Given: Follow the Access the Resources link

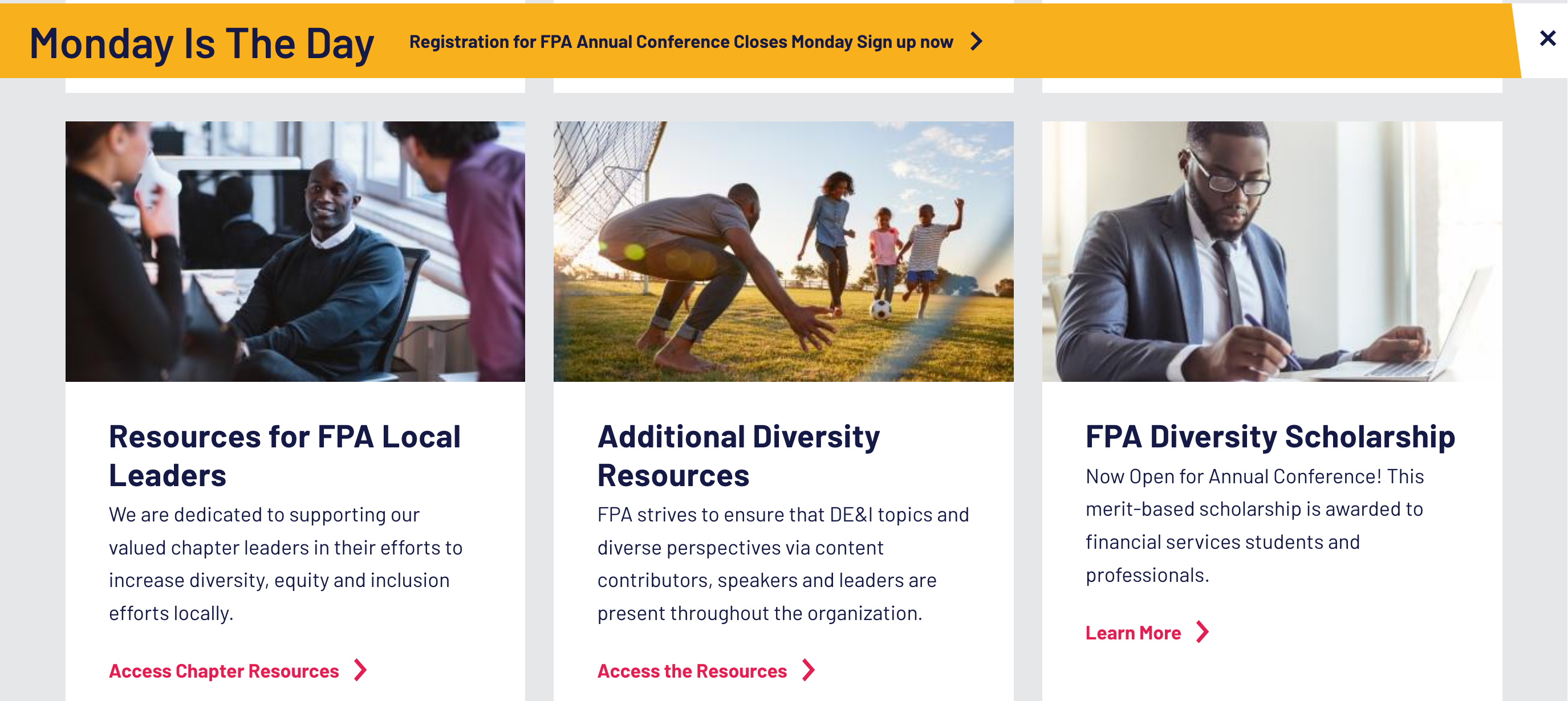Looking at the screenshot, I should coord(692,671).
